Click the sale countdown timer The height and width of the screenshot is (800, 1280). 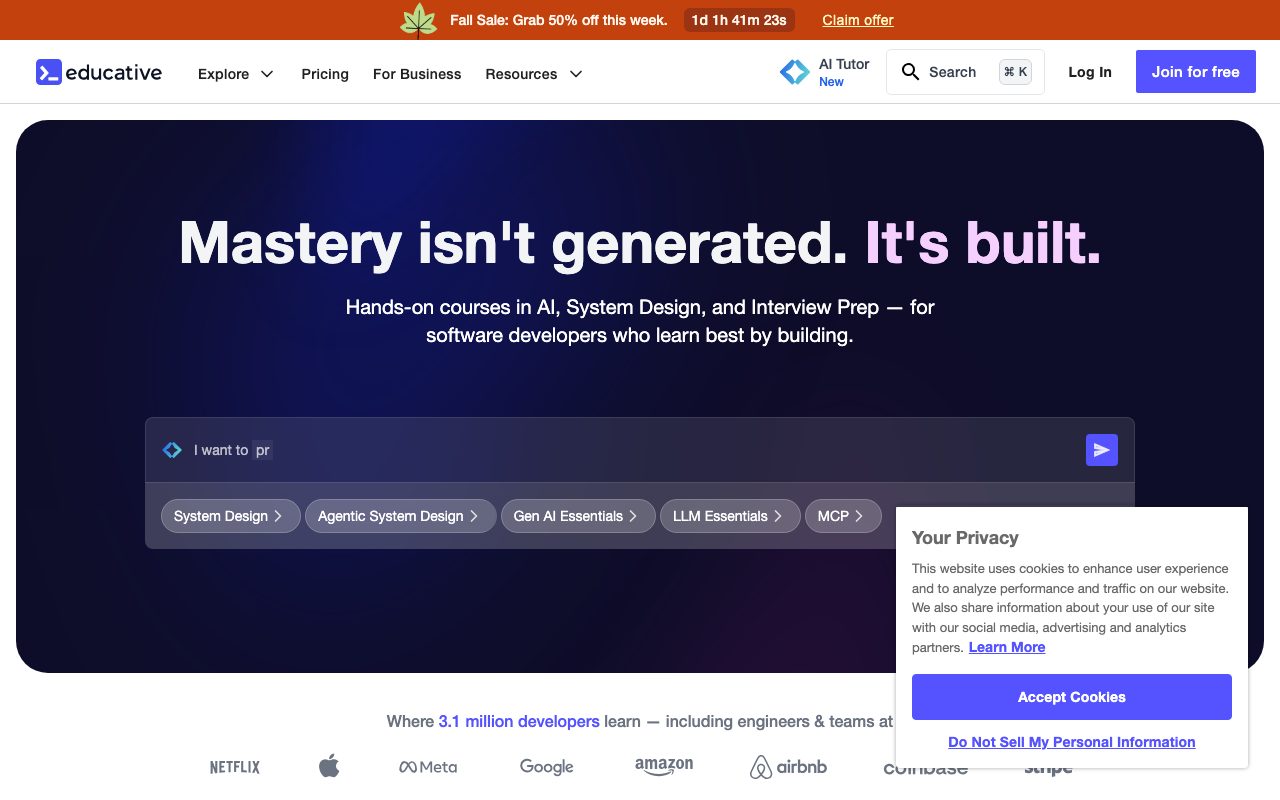[x=739, y=20]
